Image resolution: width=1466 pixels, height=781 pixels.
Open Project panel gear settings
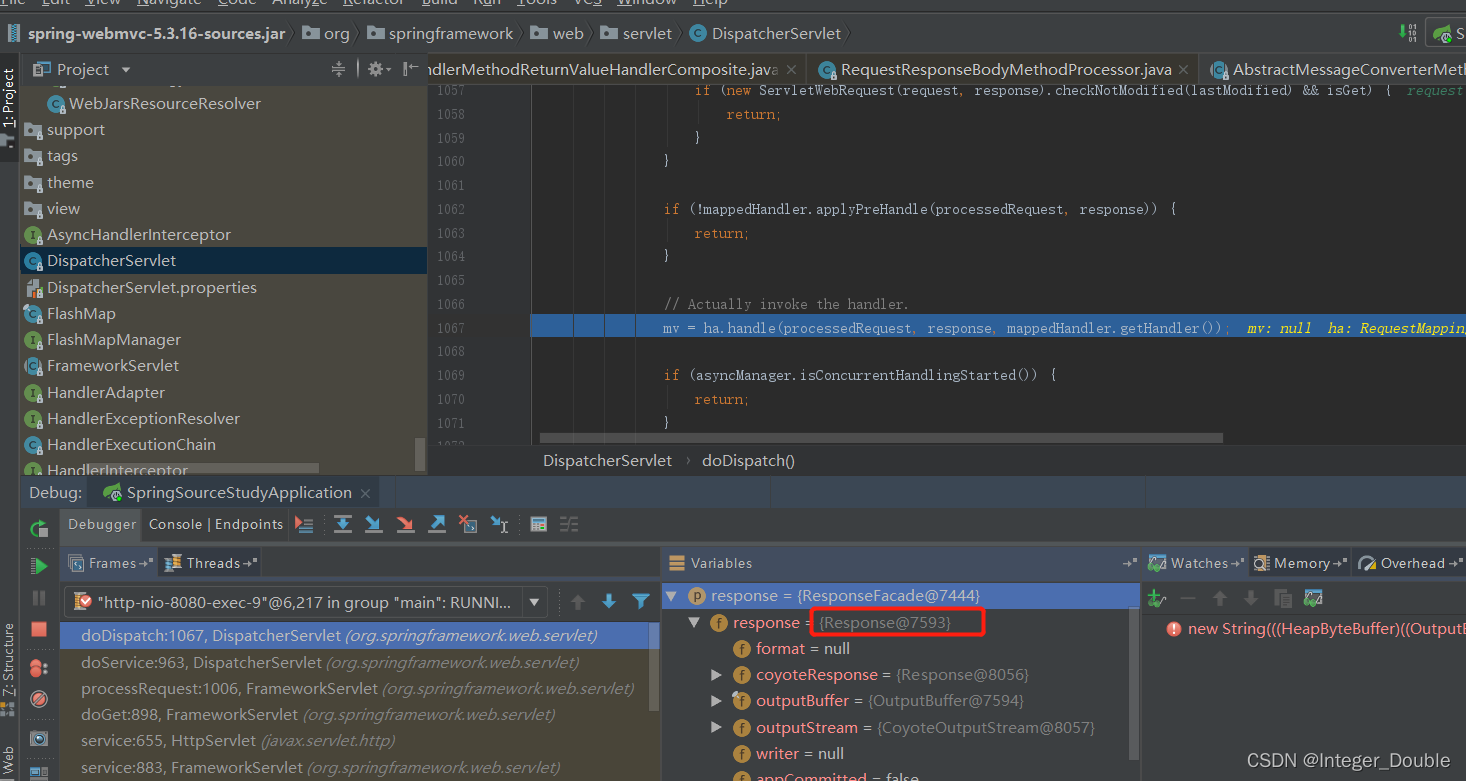click(x=375, y=69)
